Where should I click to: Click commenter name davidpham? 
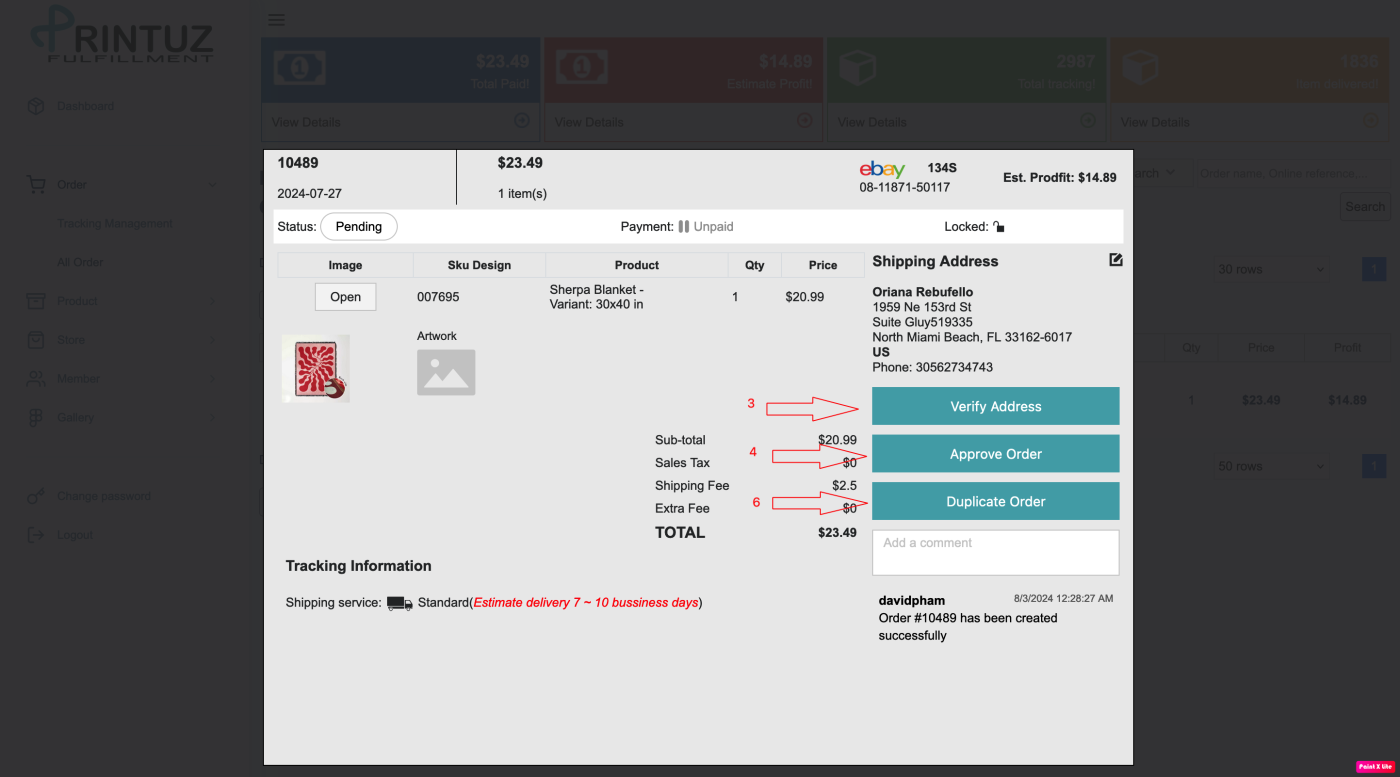[x=912, y=600]
